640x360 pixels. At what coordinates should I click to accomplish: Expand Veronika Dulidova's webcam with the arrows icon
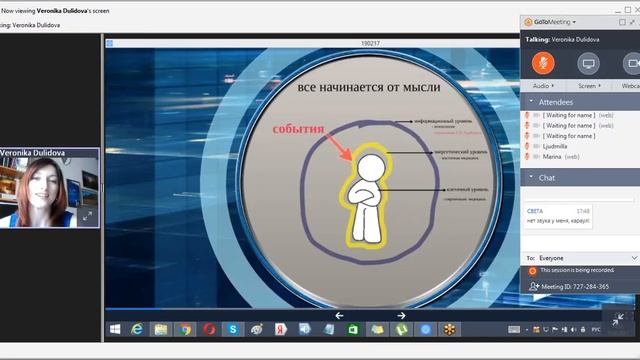coord(87,216)
